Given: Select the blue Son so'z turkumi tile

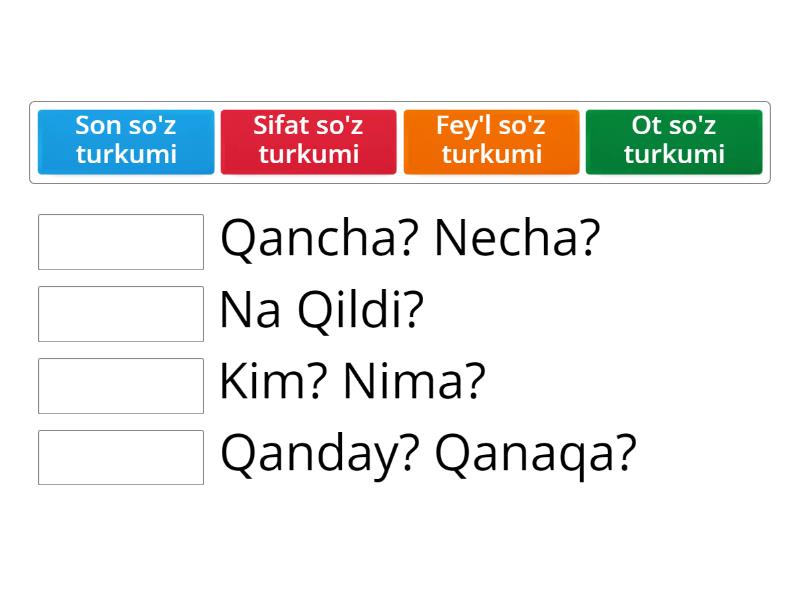Looking at the screenshot, I should pos(125,141).
